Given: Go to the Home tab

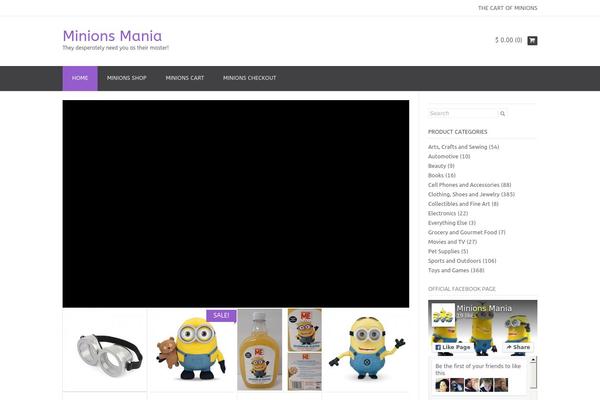Looking at the screenshot, I should click(80, 78).
